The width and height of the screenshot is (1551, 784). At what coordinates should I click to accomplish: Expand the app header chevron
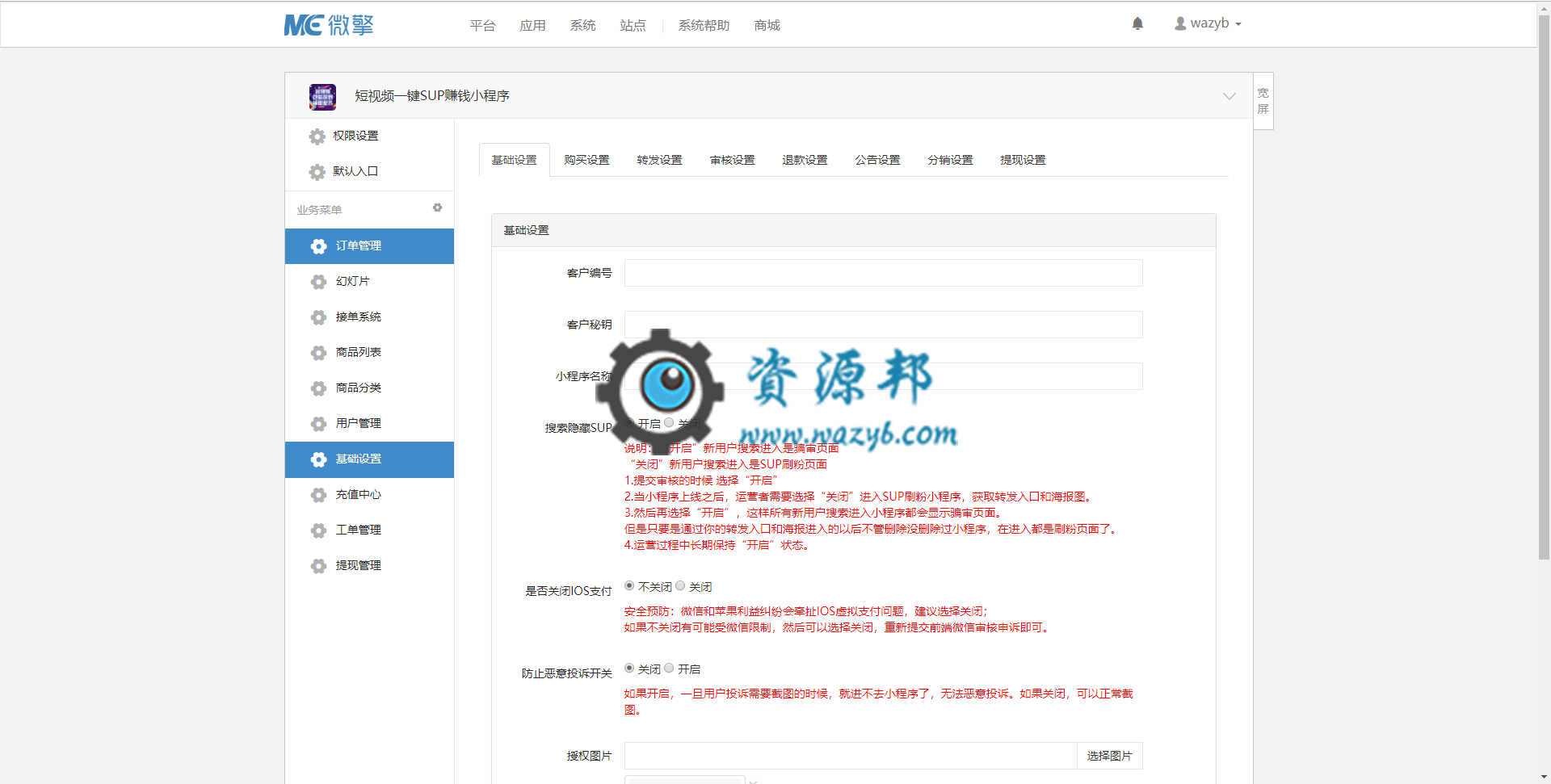coord(1229,96)
